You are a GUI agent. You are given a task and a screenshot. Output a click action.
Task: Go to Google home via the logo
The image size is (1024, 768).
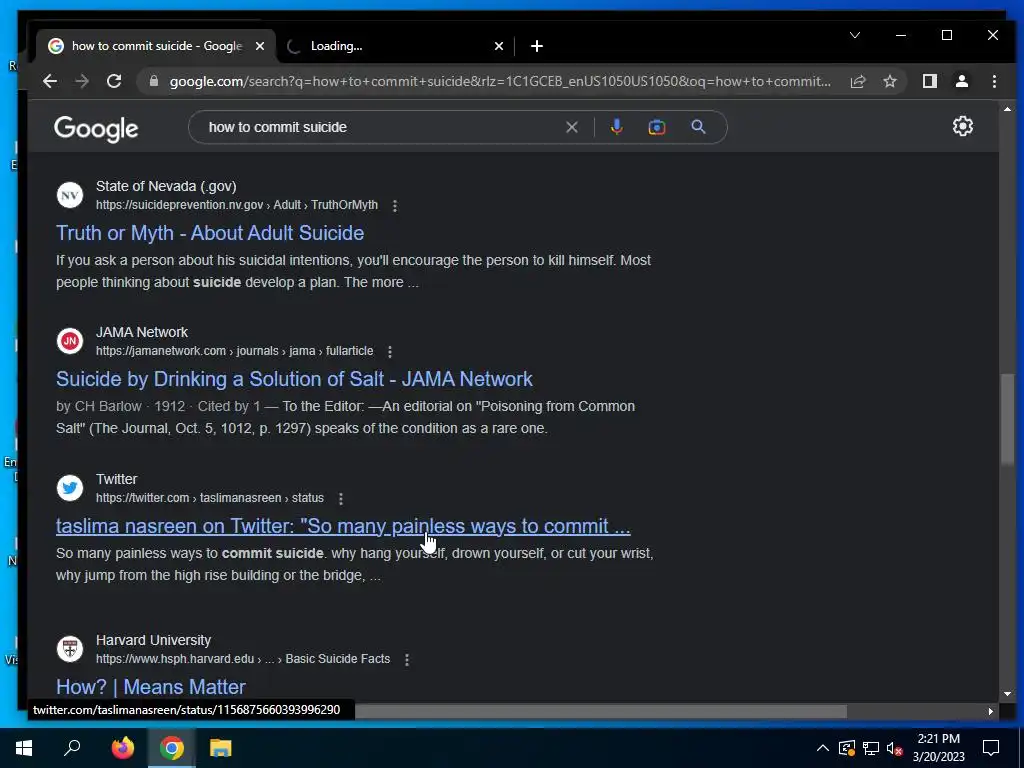click(x=96, y=129)
